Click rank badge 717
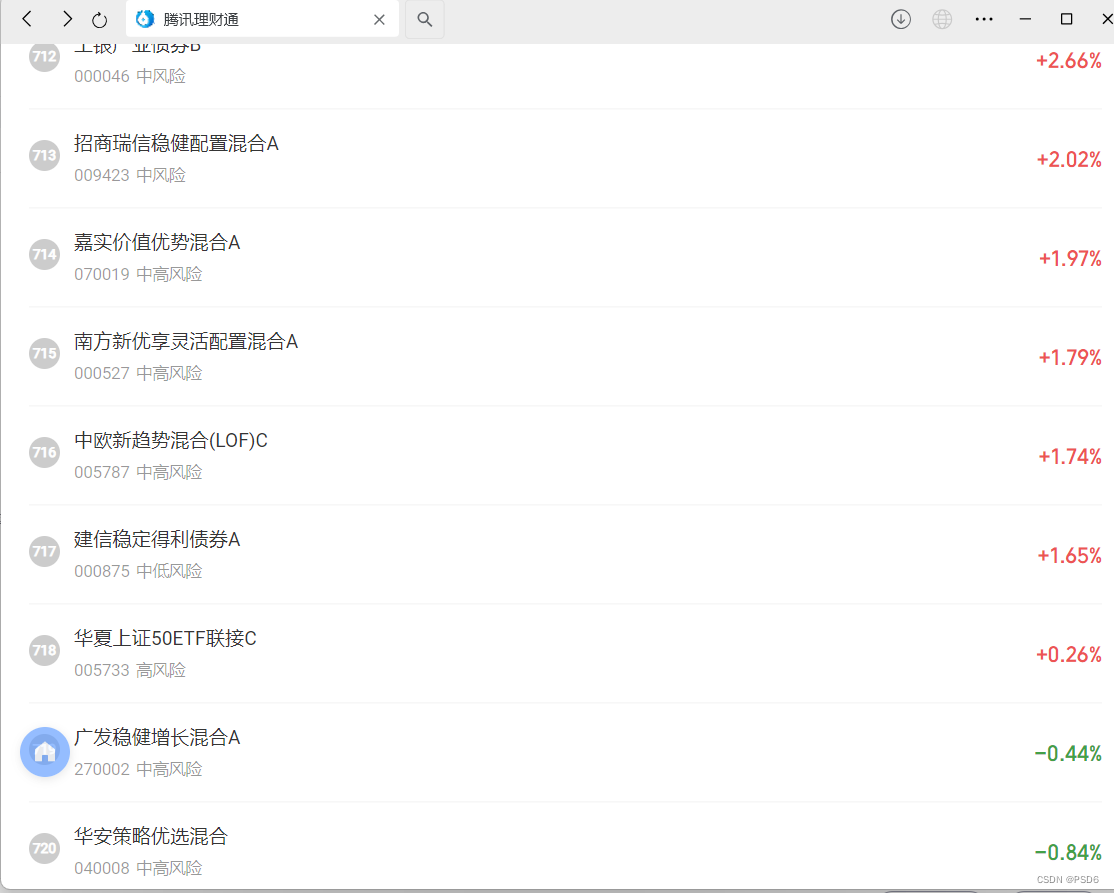This screenshot has height=893, width=1114. point(44,551)
